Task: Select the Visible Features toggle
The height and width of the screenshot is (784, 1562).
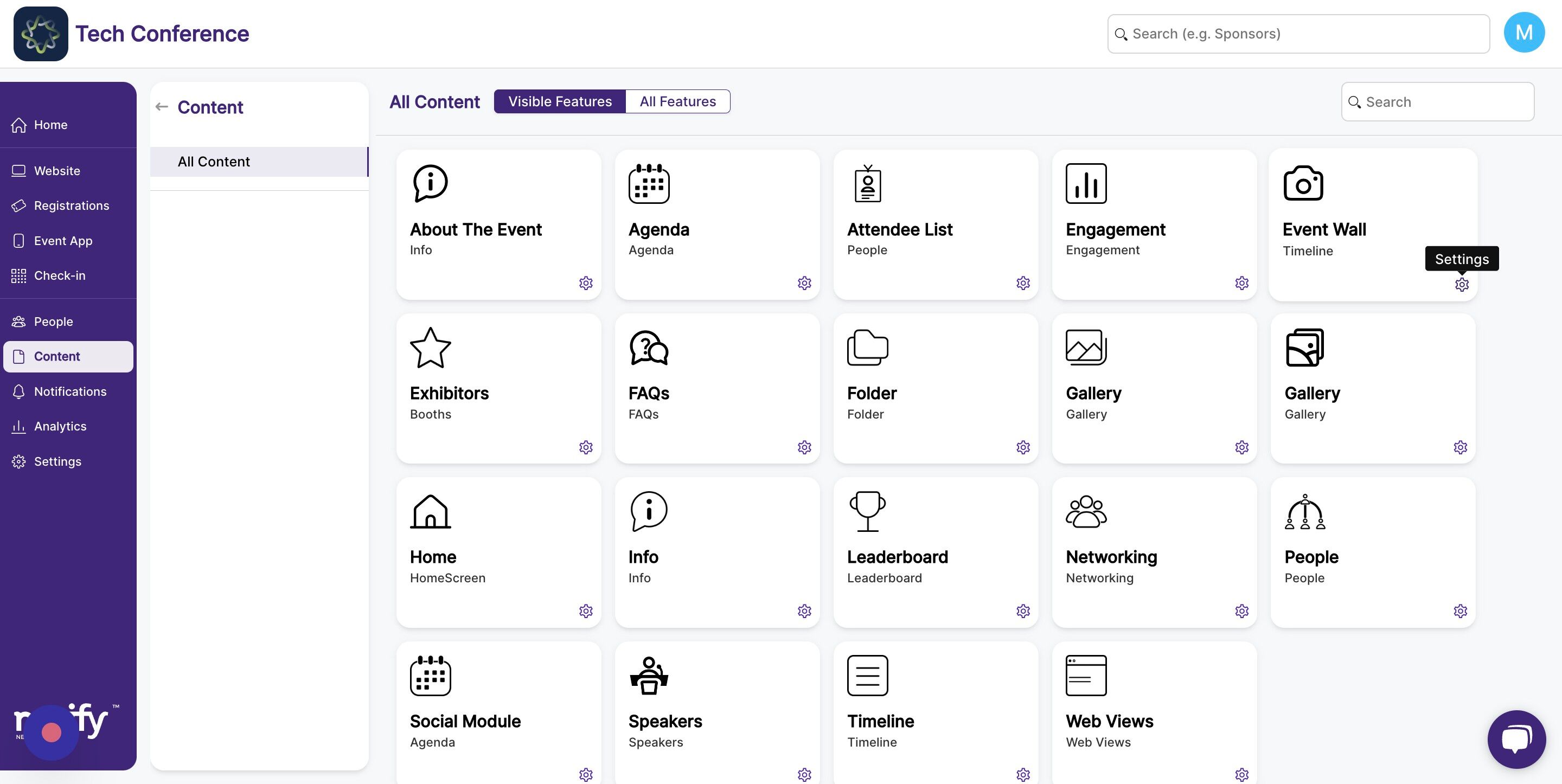Action: pos(560,101)
